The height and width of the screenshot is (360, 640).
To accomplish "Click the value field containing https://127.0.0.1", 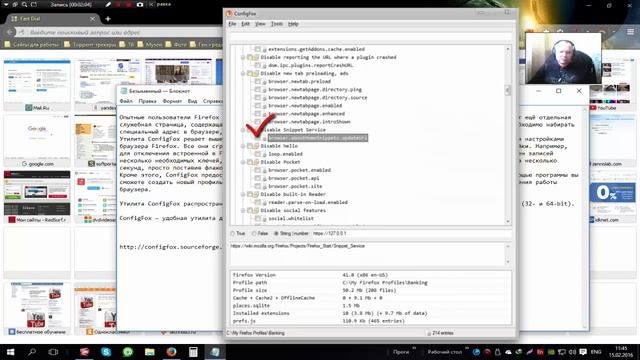I will pyautogui.click(x=411, y=233).
